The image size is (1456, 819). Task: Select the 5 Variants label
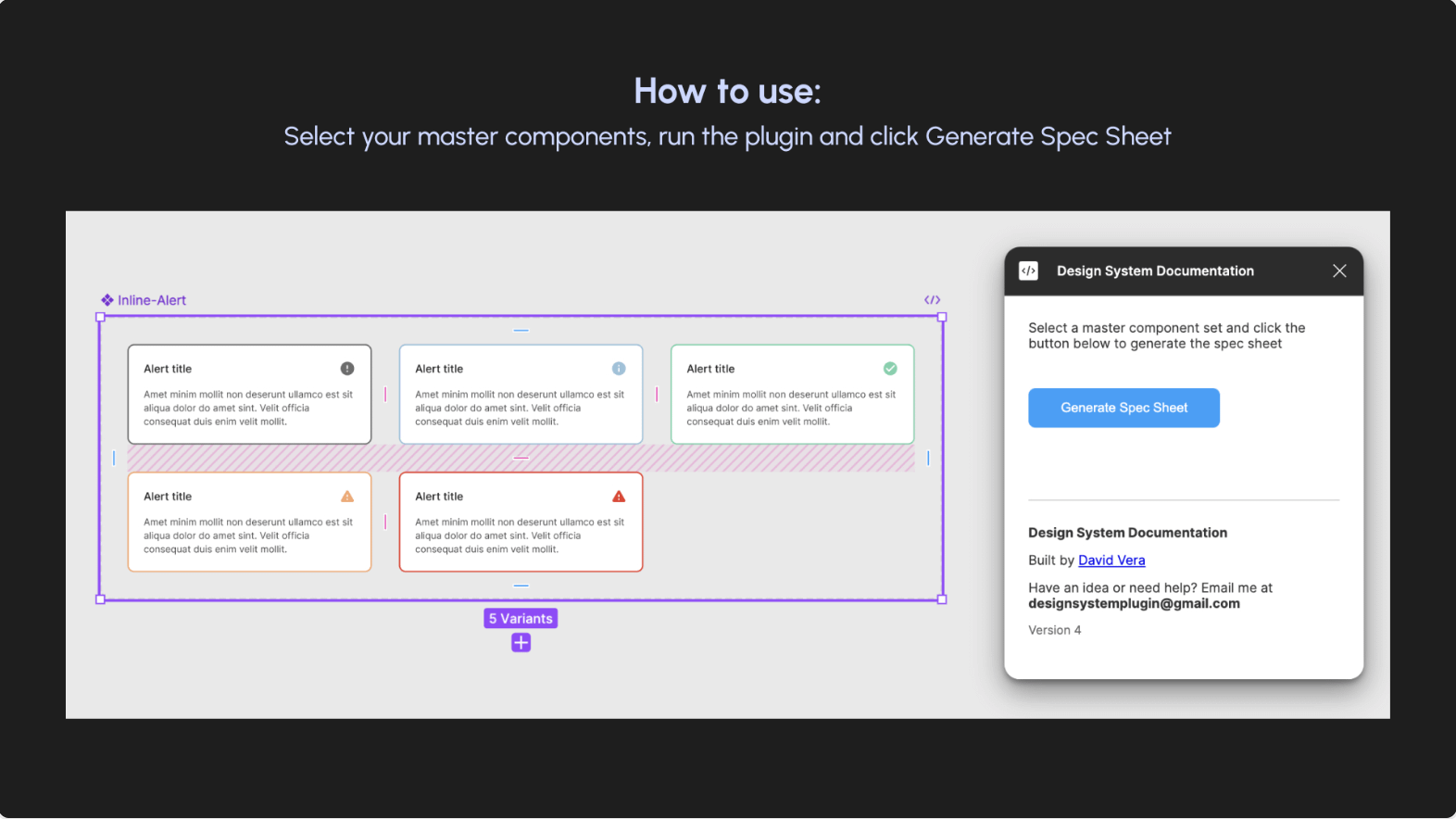pos(521,619)
